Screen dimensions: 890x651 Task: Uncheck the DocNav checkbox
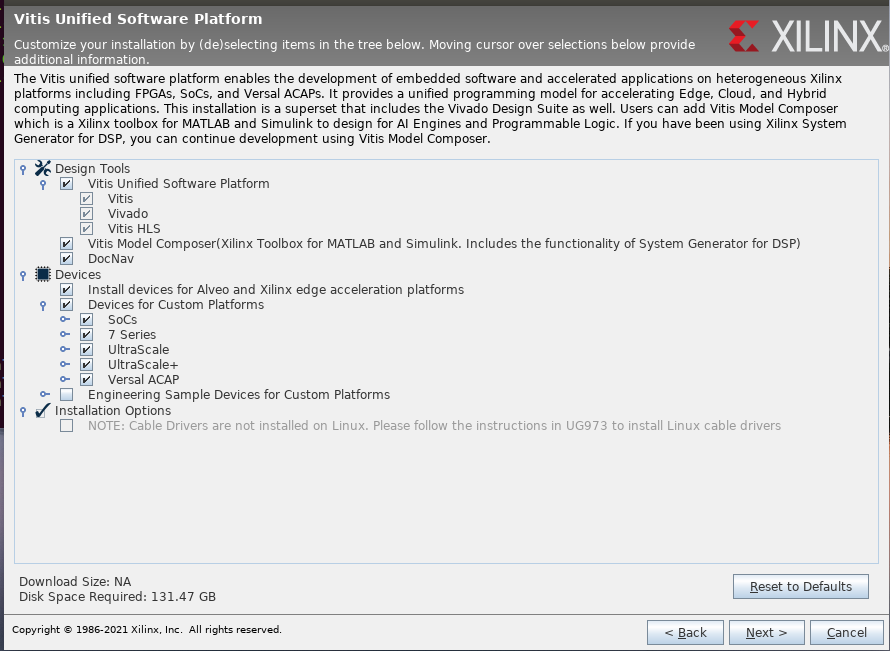click(x=66, y=258)
